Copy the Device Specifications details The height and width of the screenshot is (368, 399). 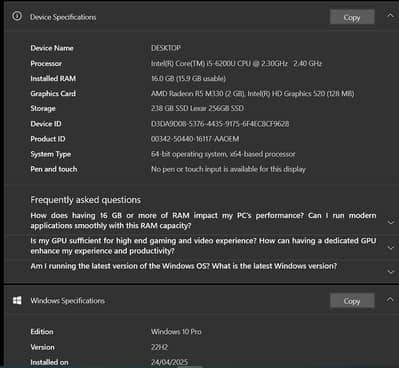(x=352, y=17)
